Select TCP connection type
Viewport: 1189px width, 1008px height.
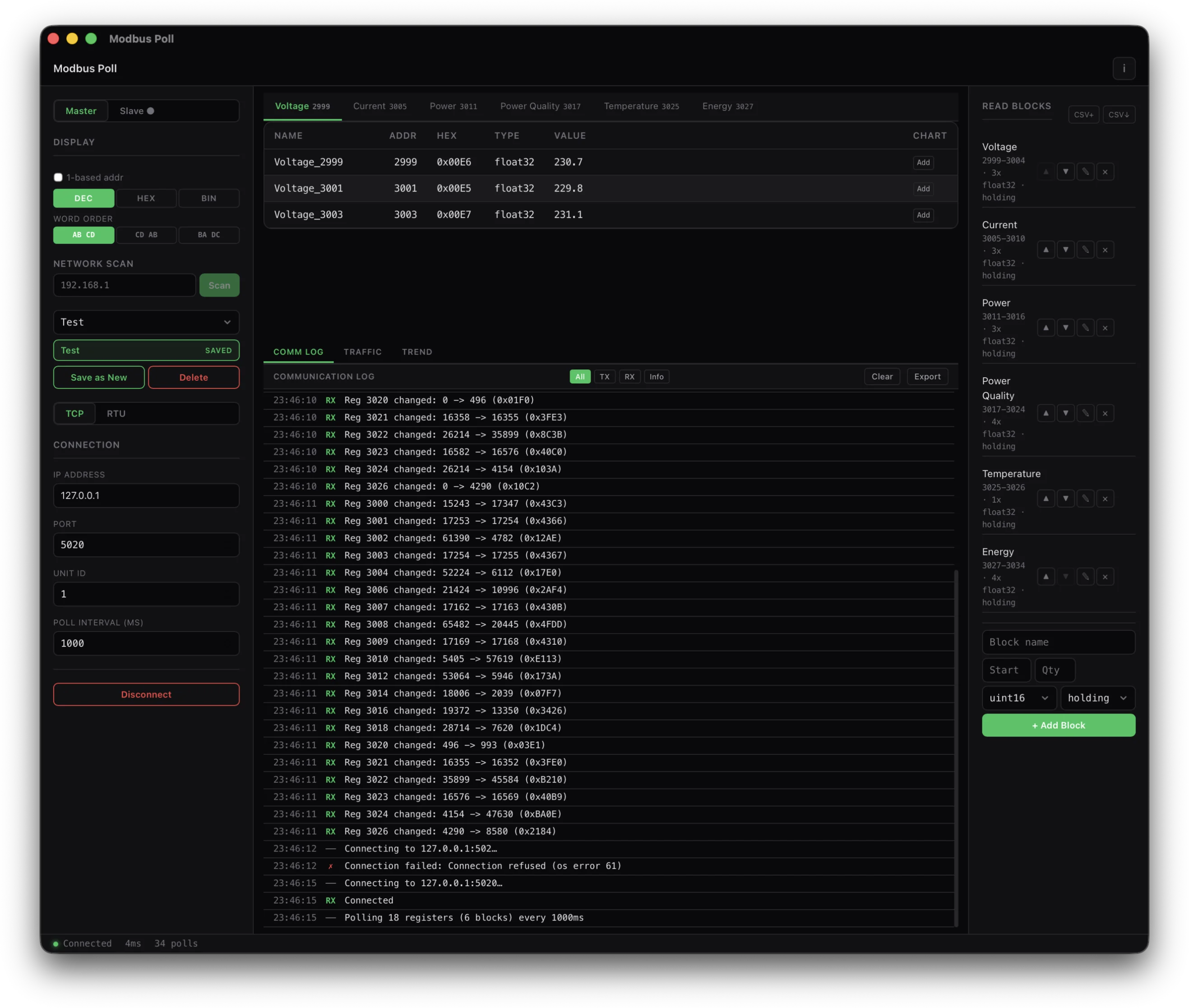click(74, 414)
